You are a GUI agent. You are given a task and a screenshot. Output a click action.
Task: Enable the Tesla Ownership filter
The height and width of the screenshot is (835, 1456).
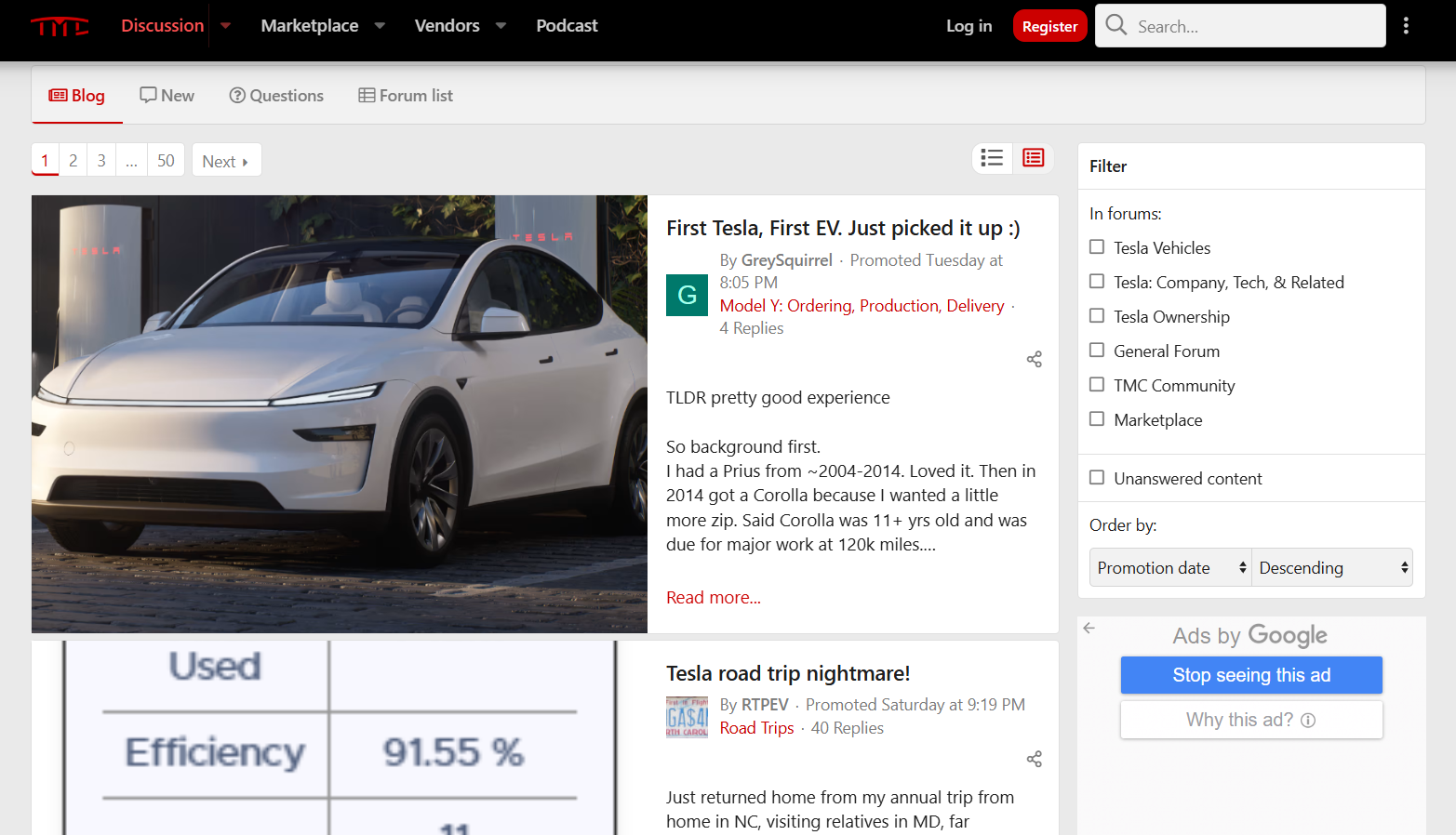tap(1097, 315)
